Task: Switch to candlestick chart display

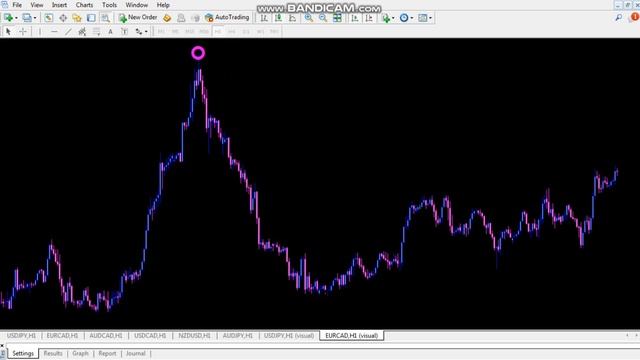Action: tap(278, 18)
